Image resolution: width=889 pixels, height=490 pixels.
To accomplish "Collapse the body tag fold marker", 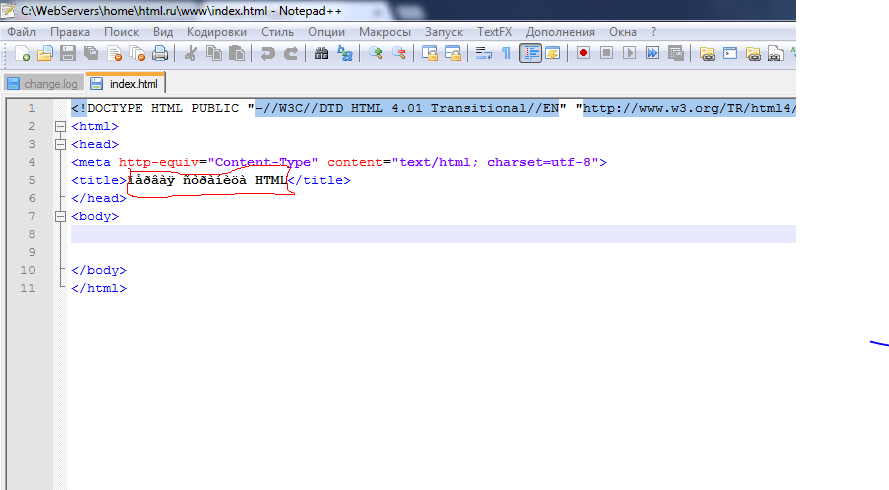I will pyautogui.click(x=61, y=216).
